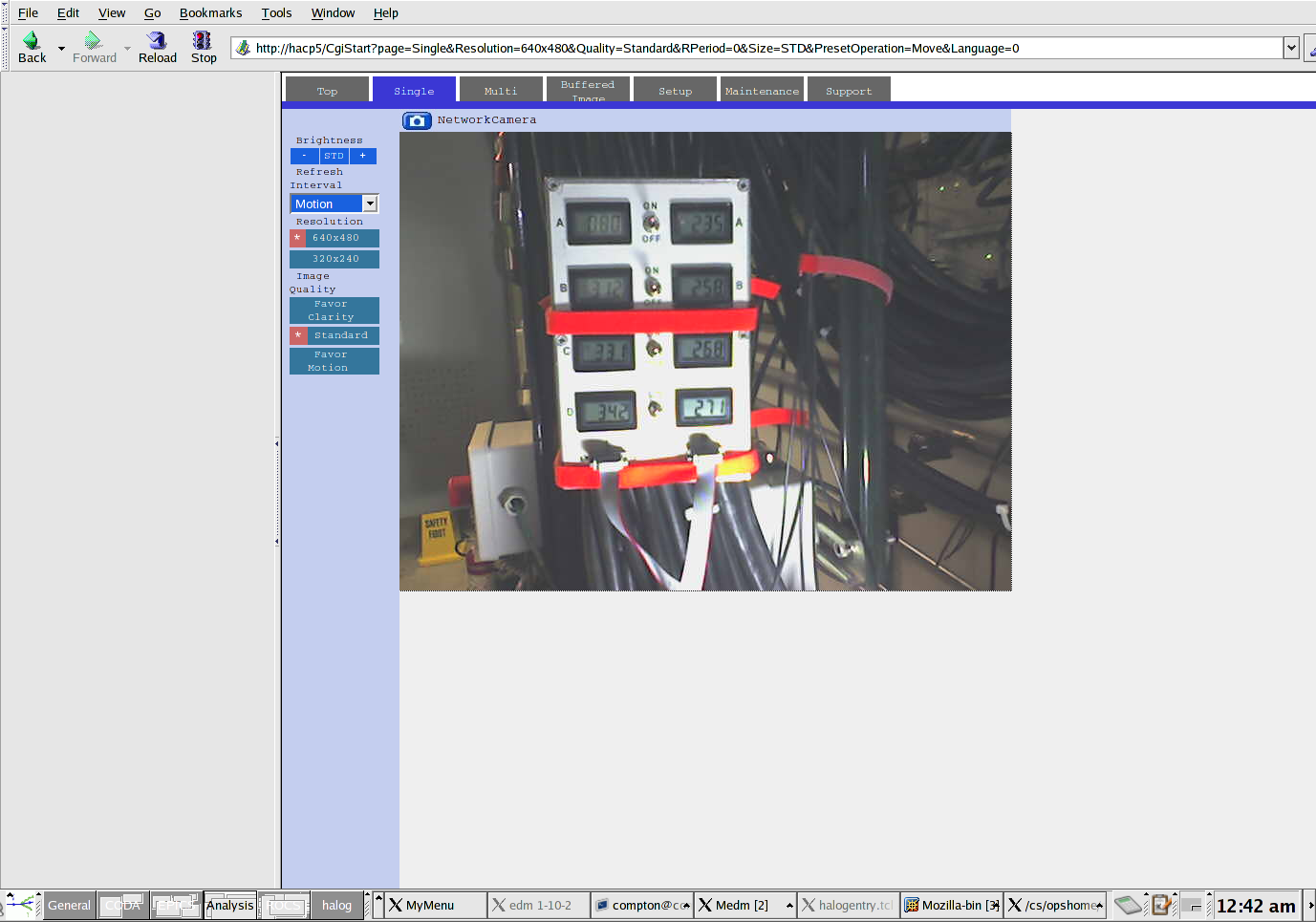Open the Go menu
Viewport: 1316px width, 922px height.
coord(152,12)
